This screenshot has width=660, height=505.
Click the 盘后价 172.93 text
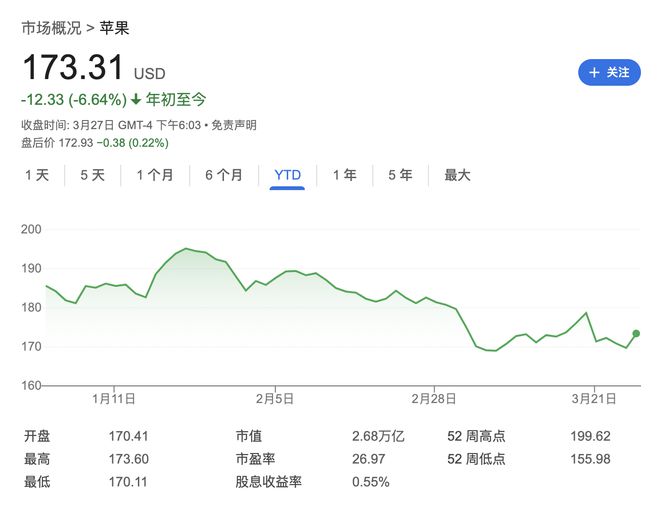[x=57, y=143]
